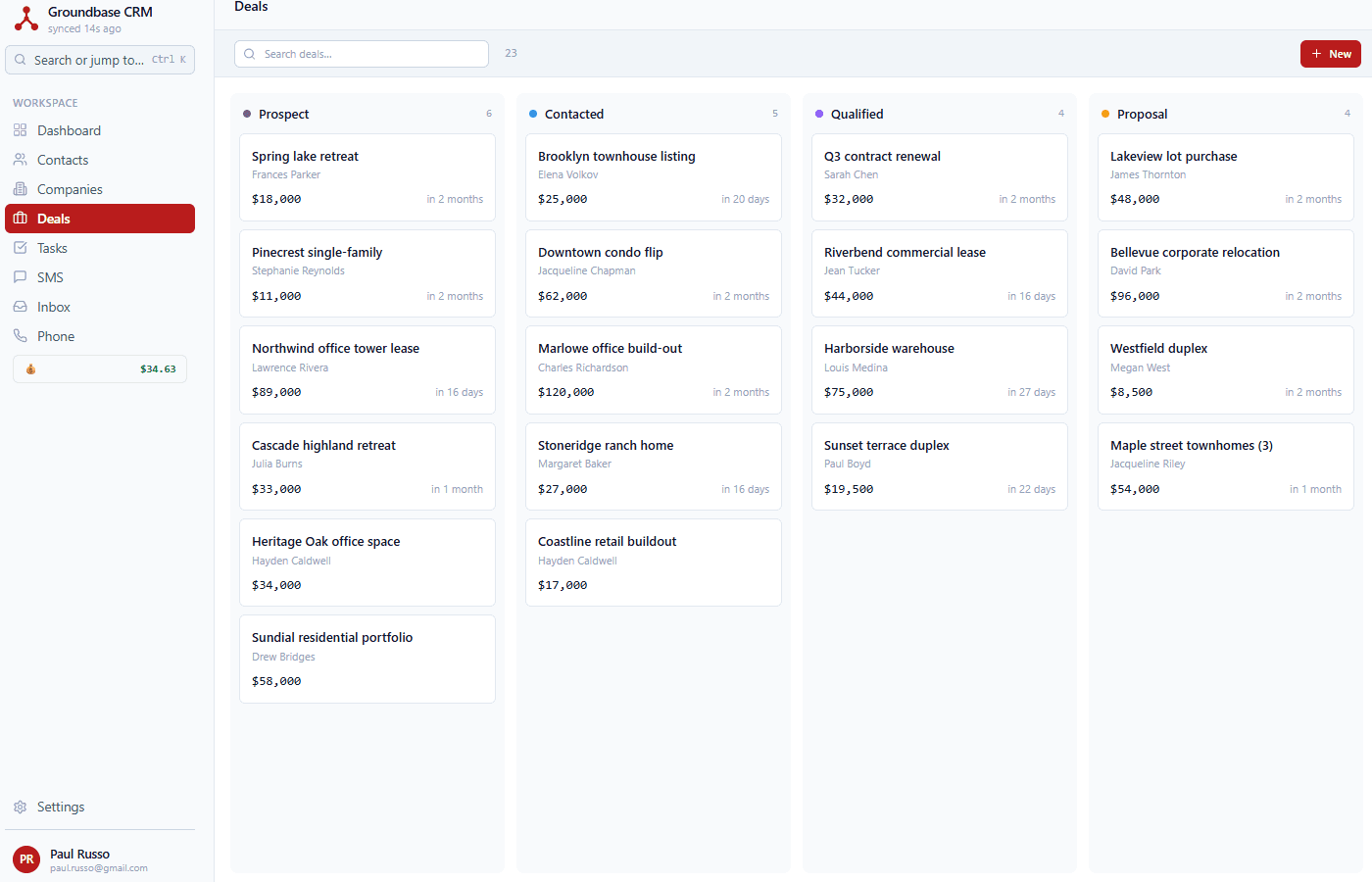Screen dimensions: 1372x882
Task: Select the Tasks menu item
Action: (100, 248)
